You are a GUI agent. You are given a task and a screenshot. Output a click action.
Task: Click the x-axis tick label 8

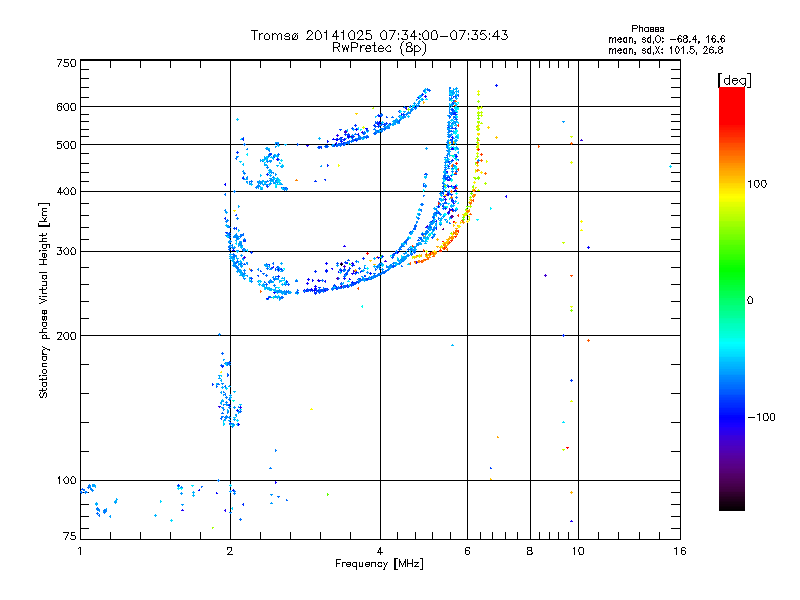530,551
